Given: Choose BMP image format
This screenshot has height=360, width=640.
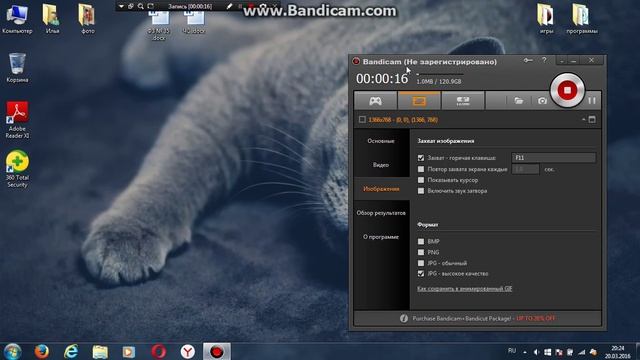Looking at the screenshot, I should 421,242.
